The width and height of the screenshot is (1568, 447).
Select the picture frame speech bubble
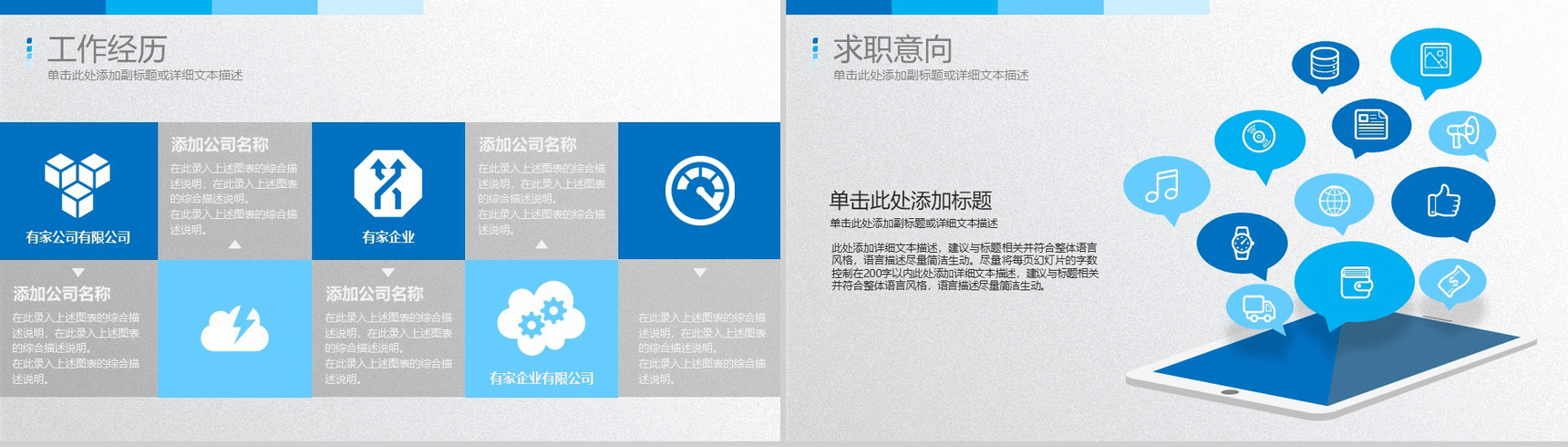coord(1436,62)
